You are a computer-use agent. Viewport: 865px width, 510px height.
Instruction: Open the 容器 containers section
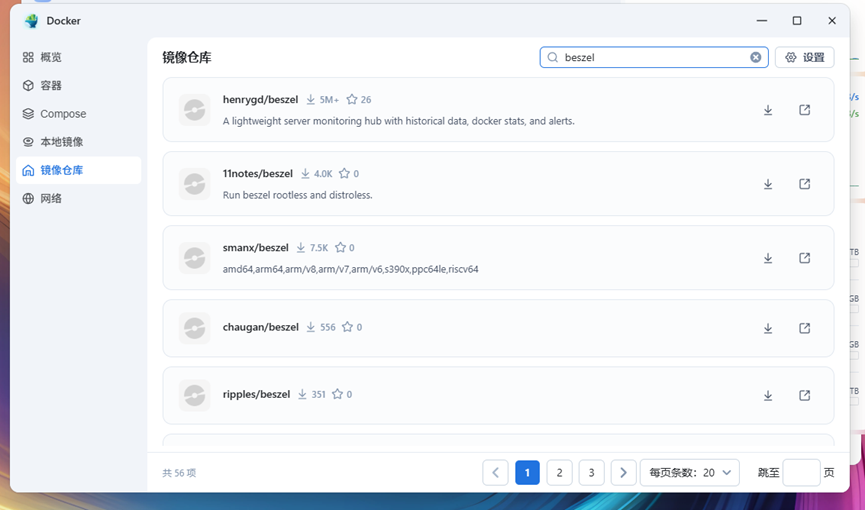pyautogui.click(x=78, y=86)
